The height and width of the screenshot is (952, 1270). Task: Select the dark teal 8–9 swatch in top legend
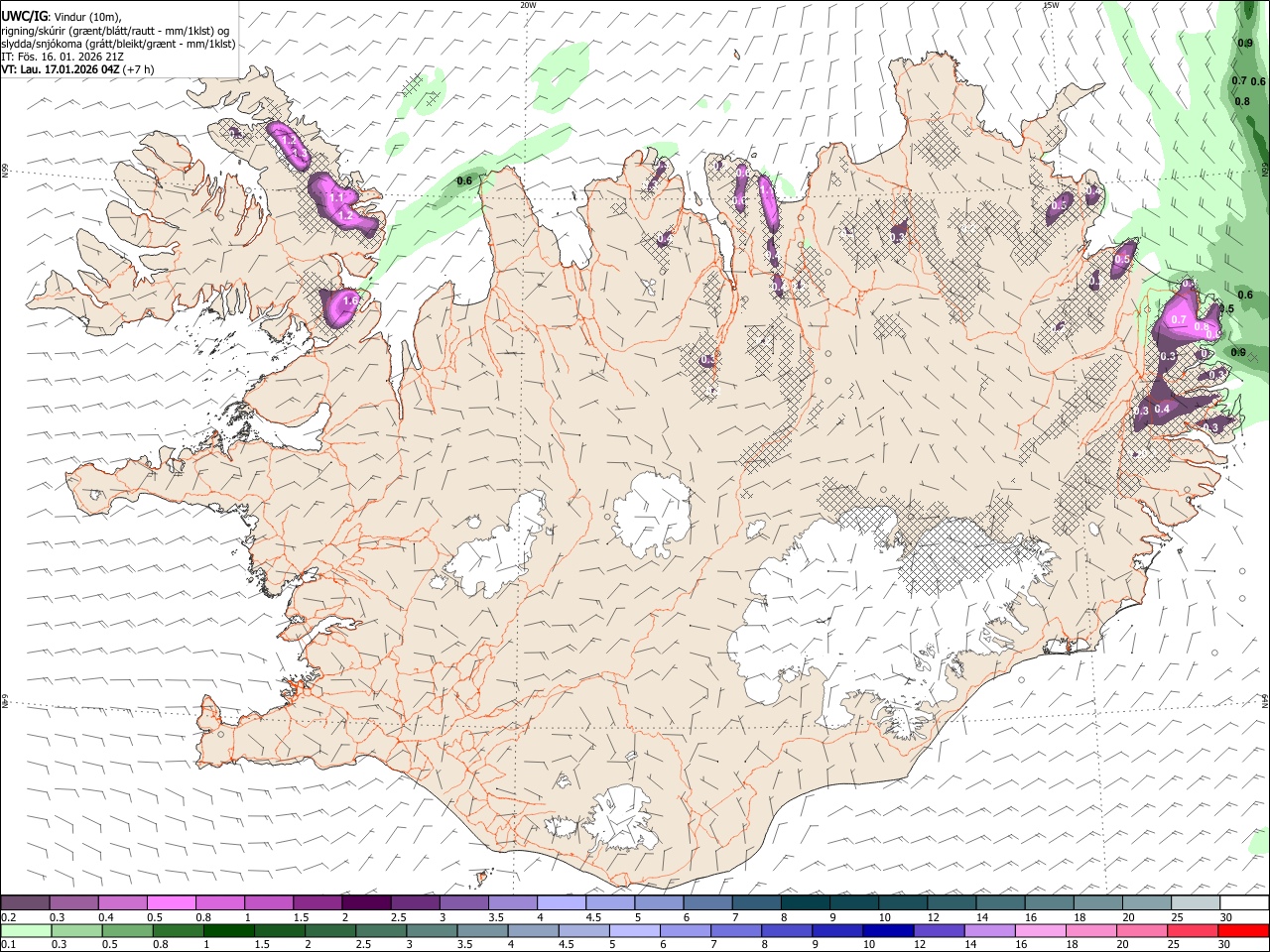coord(806,902)
